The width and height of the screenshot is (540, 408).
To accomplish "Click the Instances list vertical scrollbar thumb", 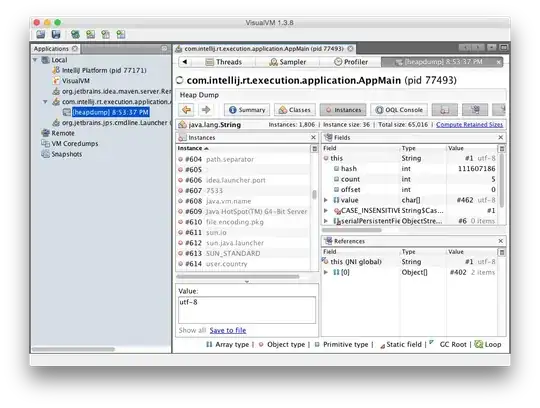I will pyautogui.click(x=314, y=195).
